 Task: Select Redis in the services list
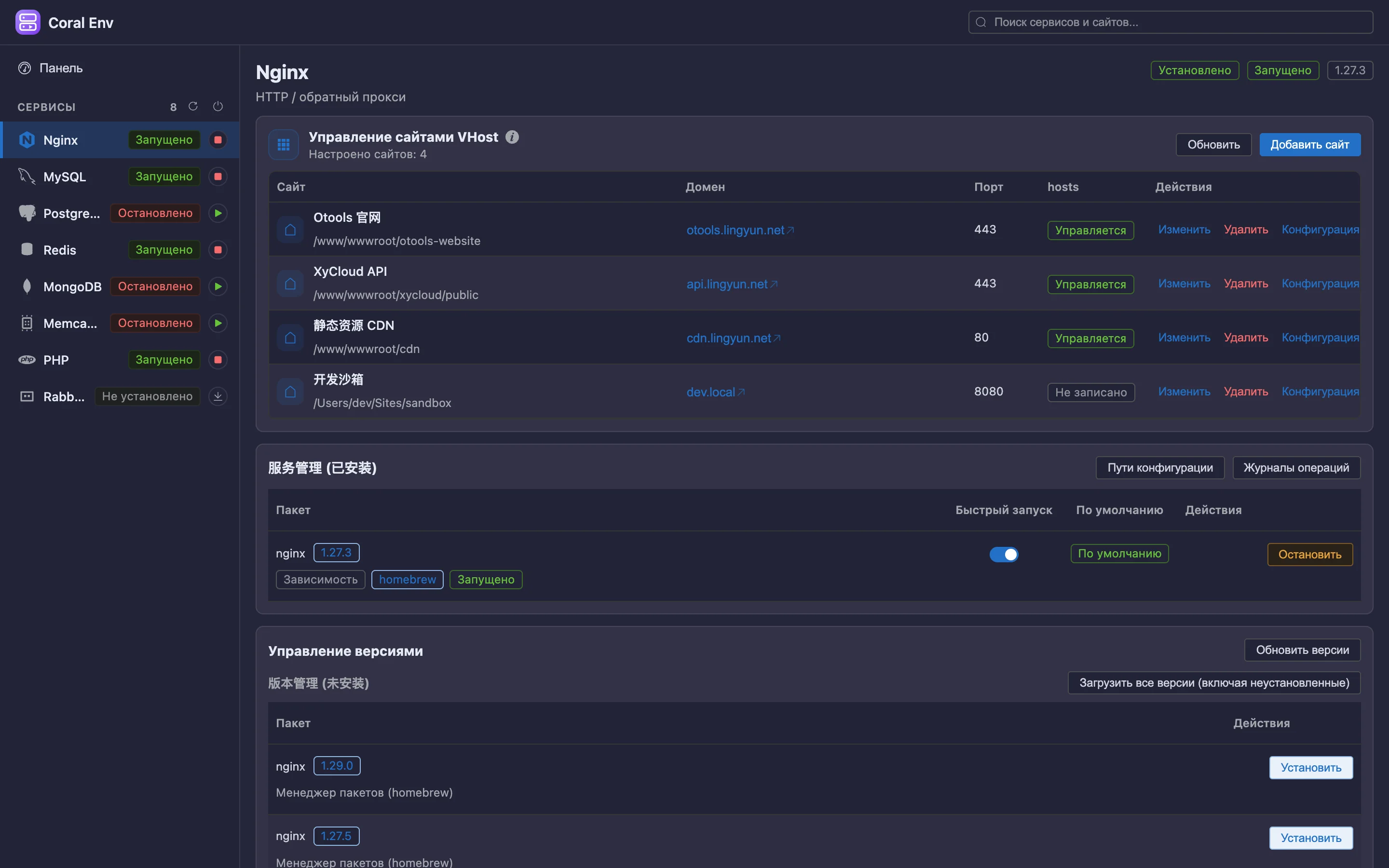coord(120,250)
